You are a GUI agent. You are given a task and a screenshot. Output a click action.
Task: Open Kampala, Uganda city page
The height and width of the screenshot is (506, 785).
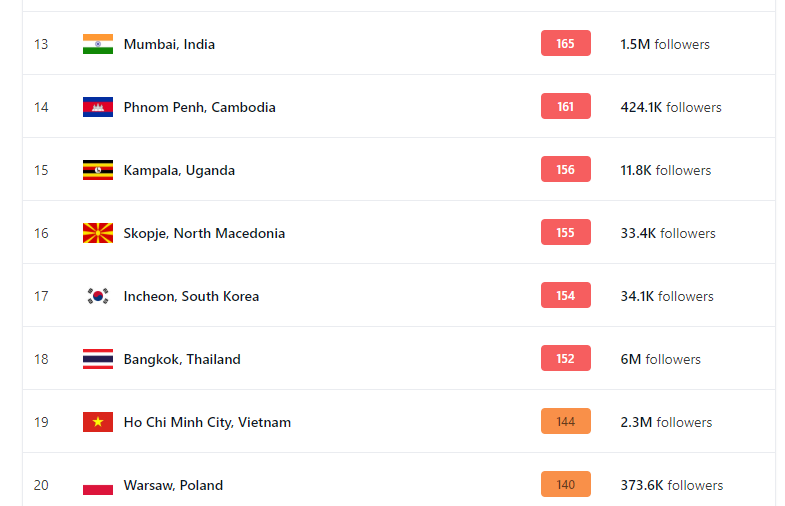coord(179,171)
